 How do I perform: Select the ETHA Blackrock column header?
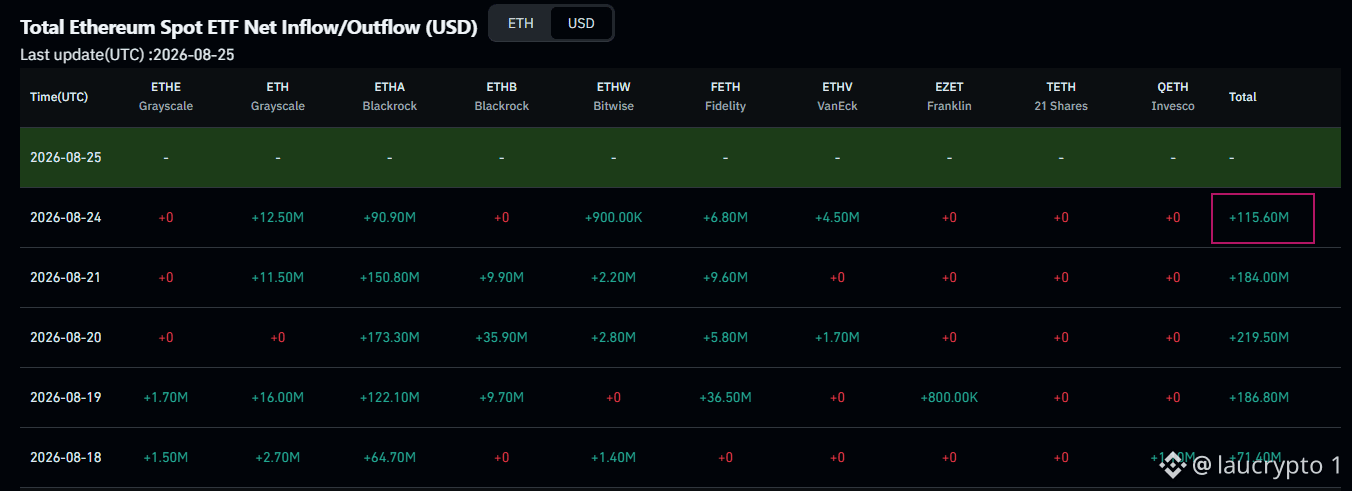390,97
